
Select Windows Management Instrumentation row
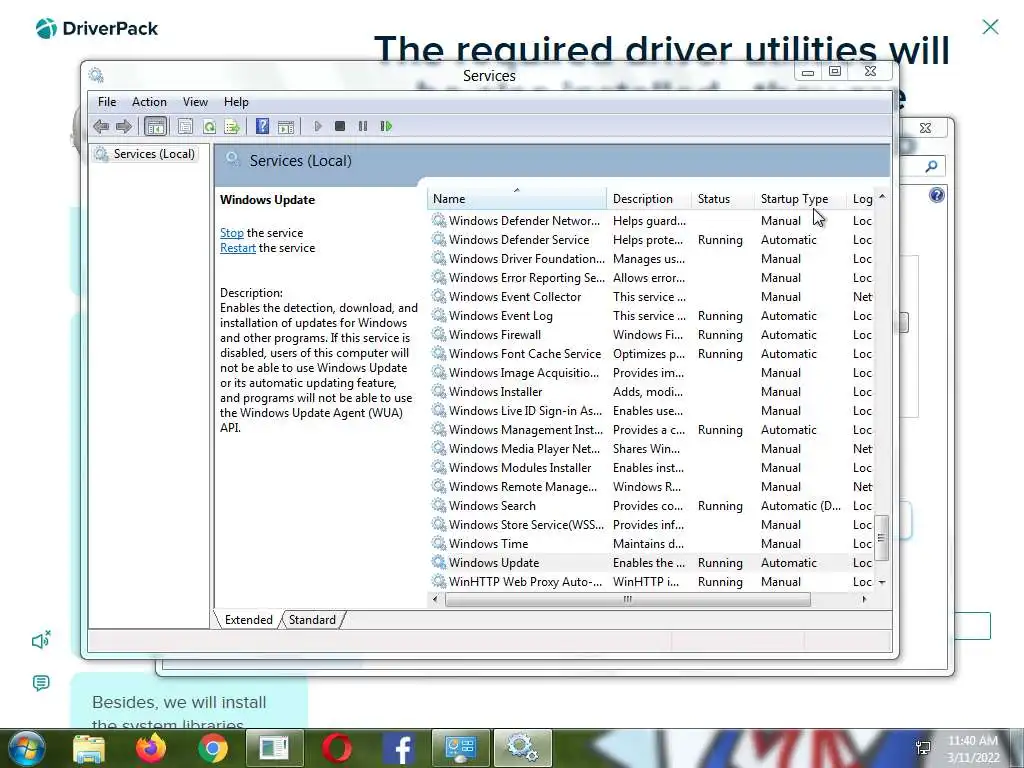tap(650, 430)
